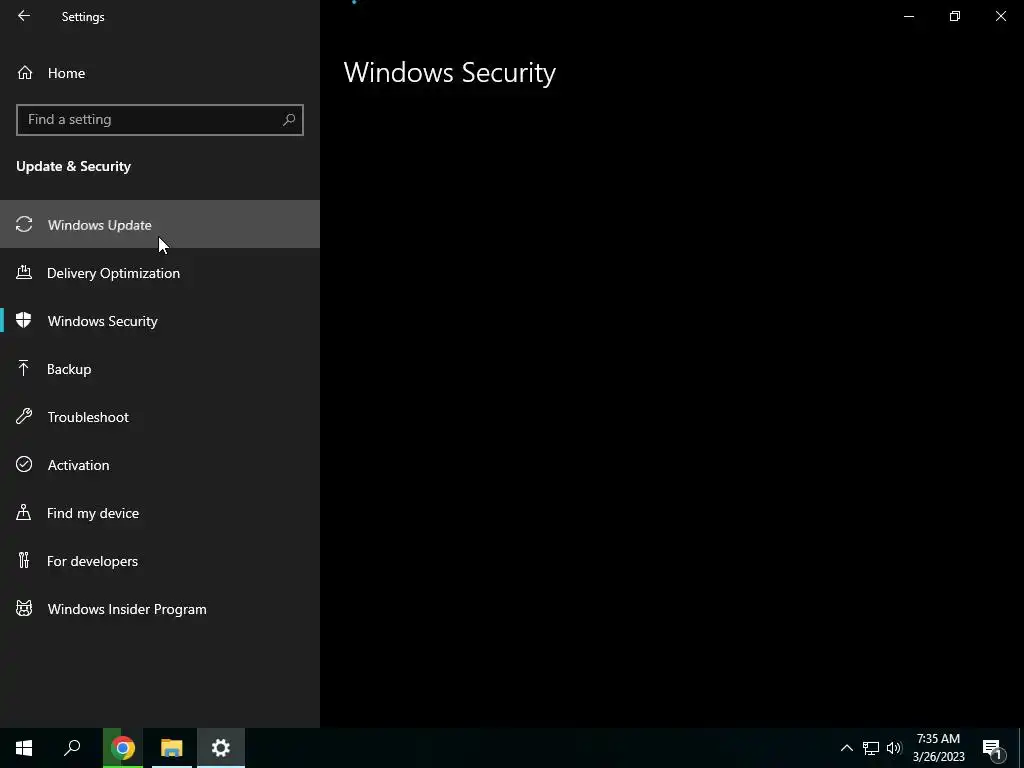Viewport: 1024px width, 768px height.
Task: Open Windows Update settings
Action: (x=160, y=225)
